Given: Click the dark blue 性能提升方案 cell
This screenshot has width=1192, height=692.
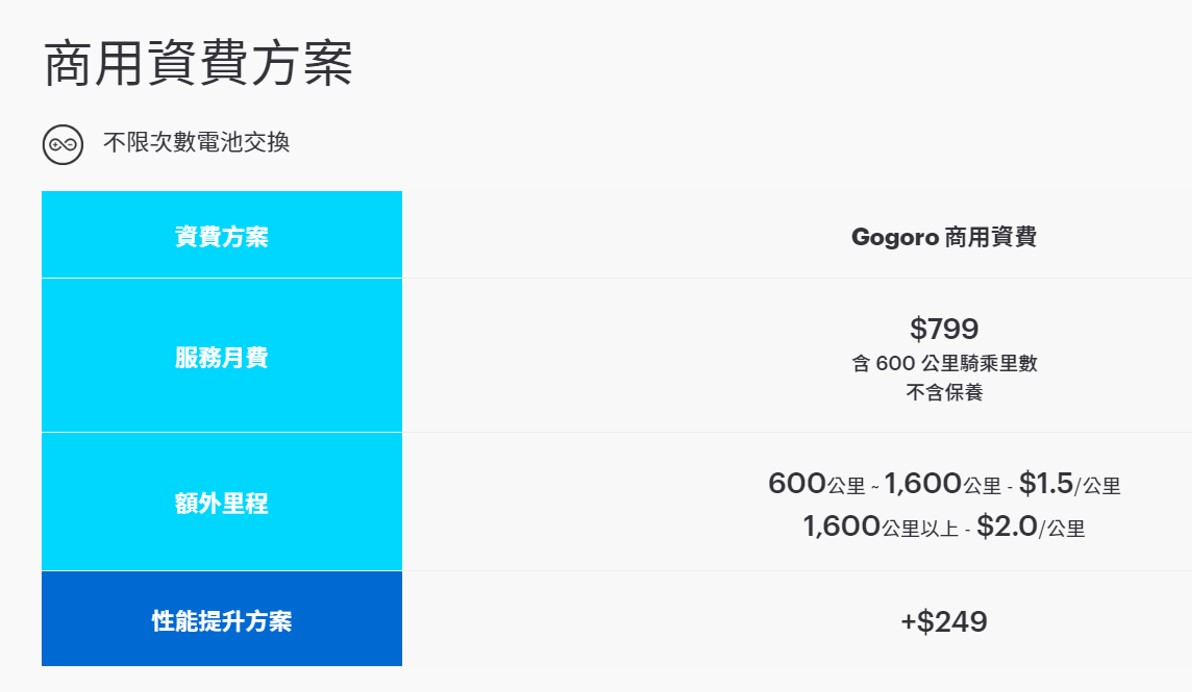Looking at the screenshot, I should 221,621.
